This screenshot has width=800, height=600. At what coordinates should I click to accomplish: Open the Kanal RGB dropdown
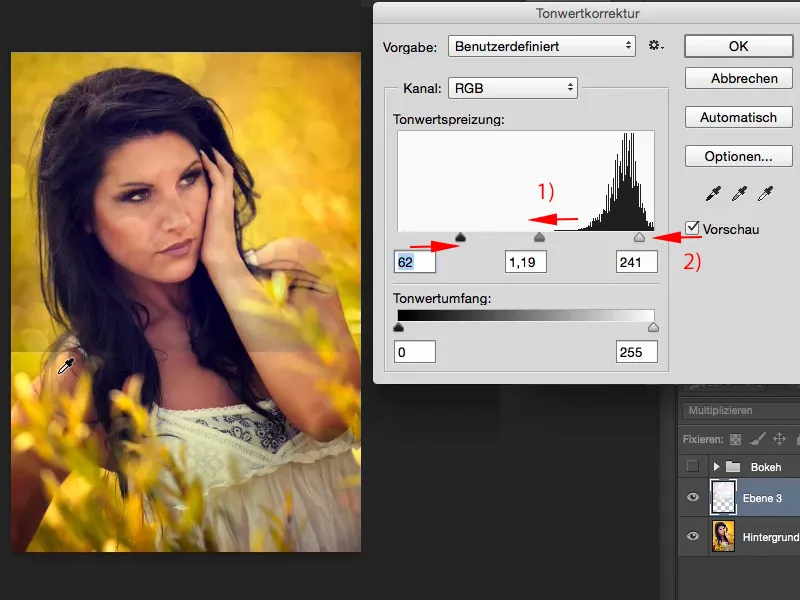(513, 88)
